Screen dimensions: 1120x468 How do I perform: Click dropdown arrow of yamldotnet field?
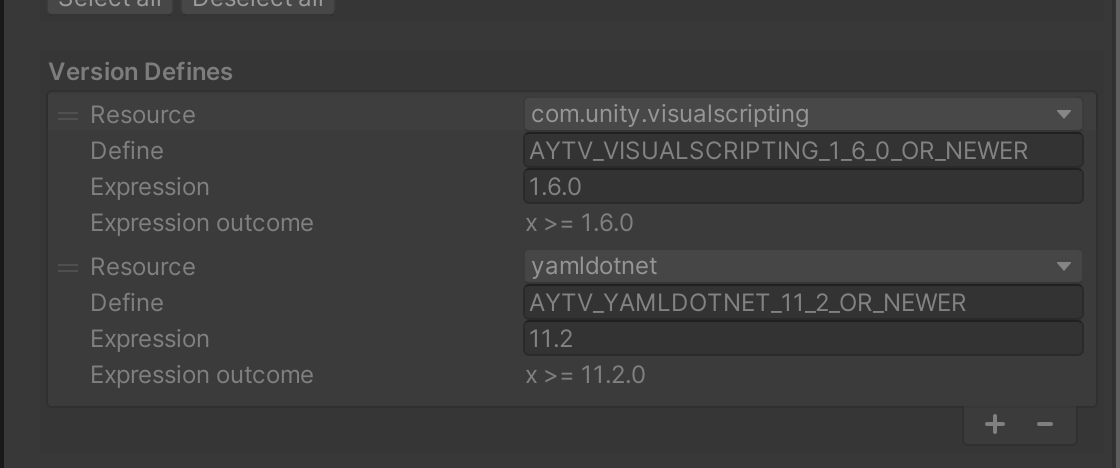(x=1063, y=267)
